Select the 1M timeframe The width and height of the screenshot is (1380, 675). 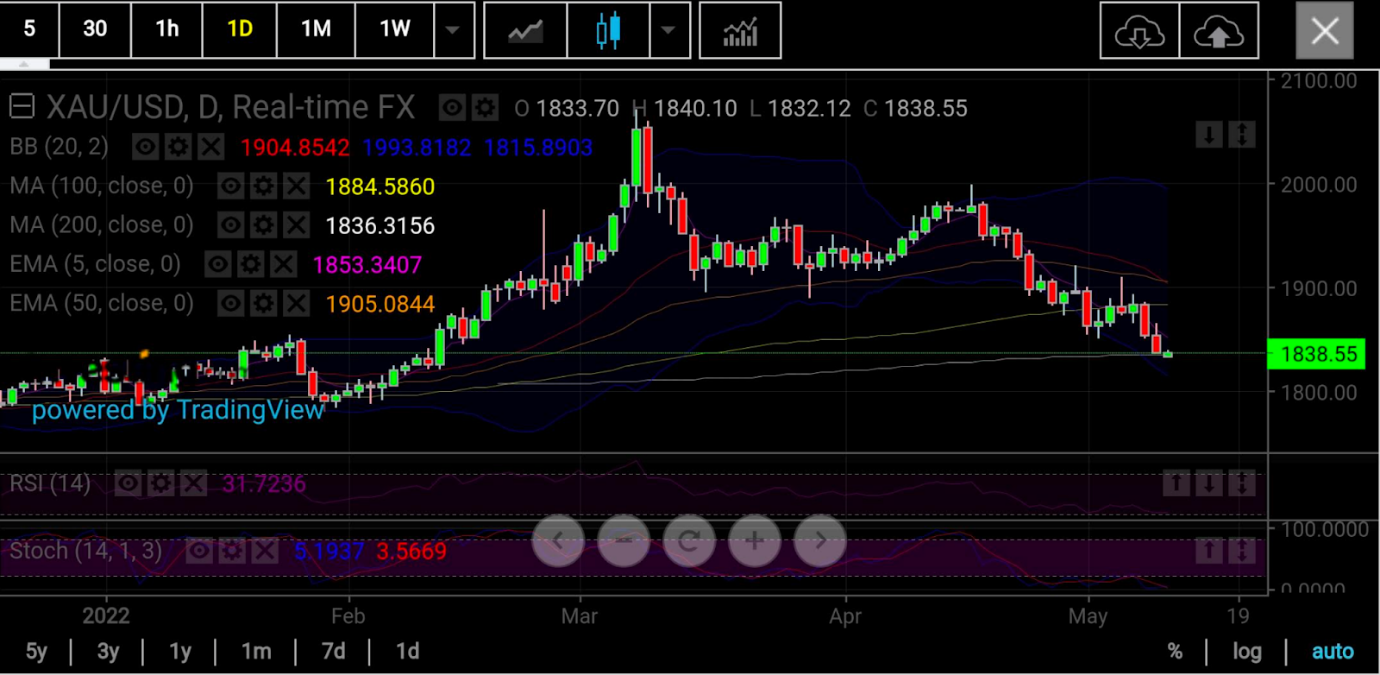coord(316,29)
